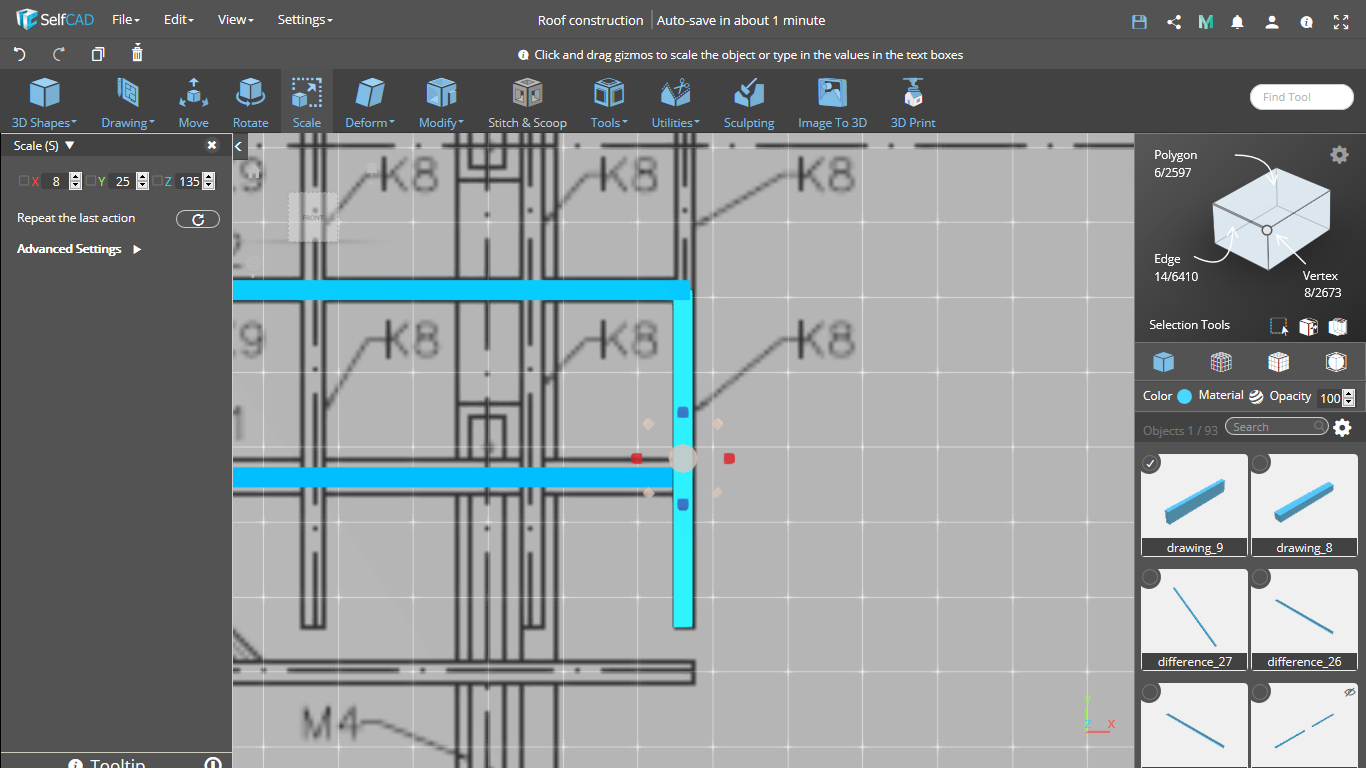Screen dimensions: 1366x768
Task: Open the Material picker
Action: click(x=1256, y=396)
